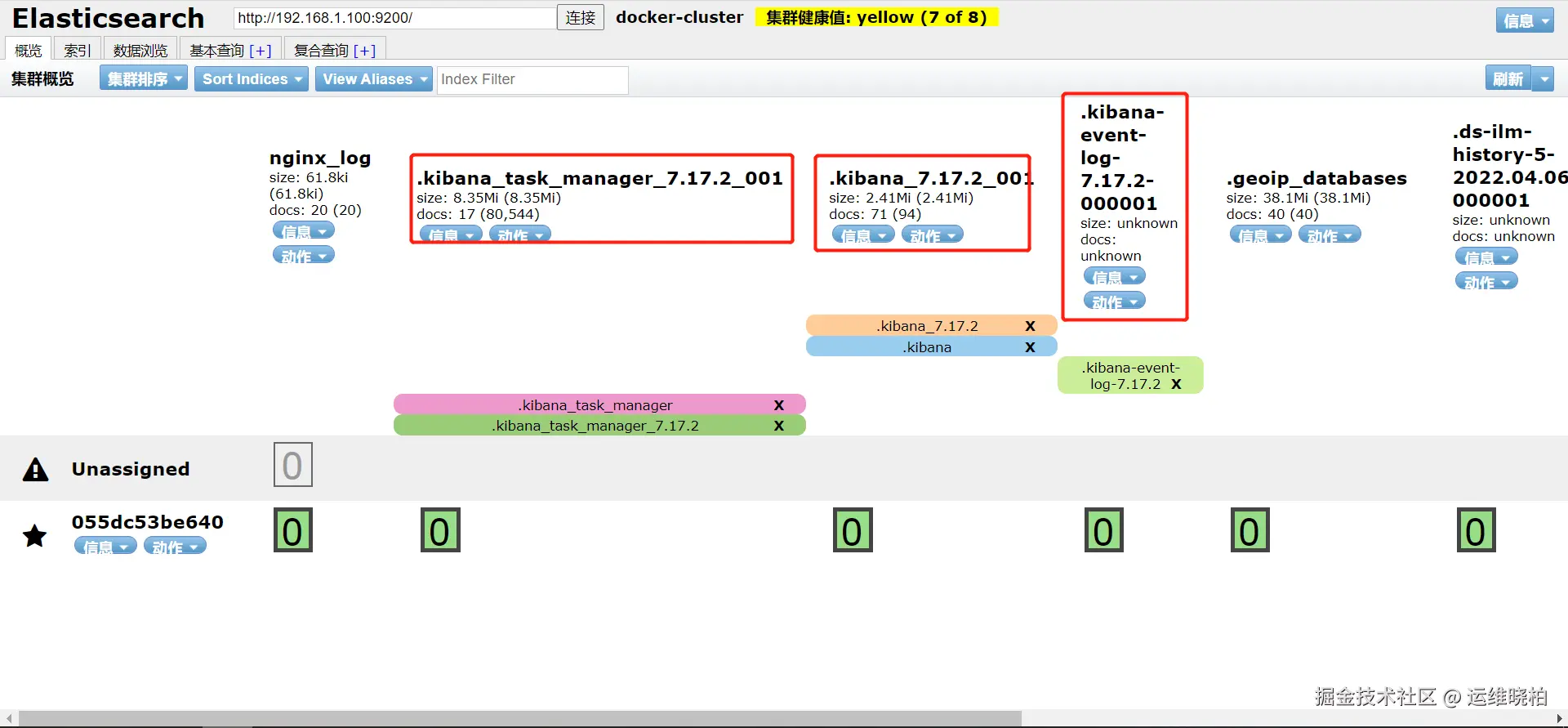Open .geoip_databases 动作 dropdown
Viewport: 1568px width, 728px height.
pos(1330,235)
